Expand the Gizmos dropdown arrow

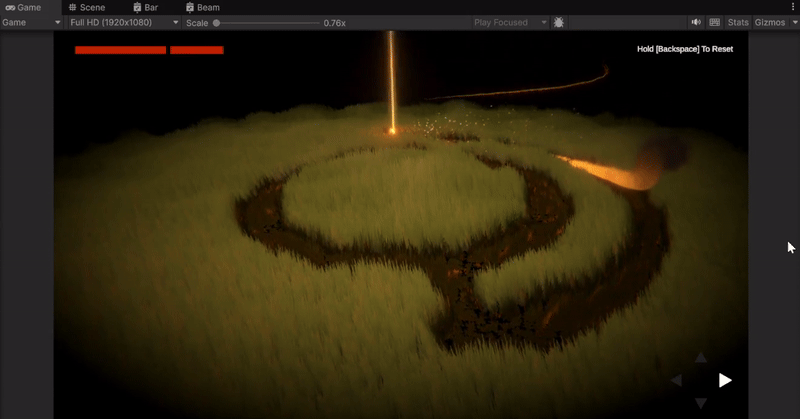(x=794, y=22)
